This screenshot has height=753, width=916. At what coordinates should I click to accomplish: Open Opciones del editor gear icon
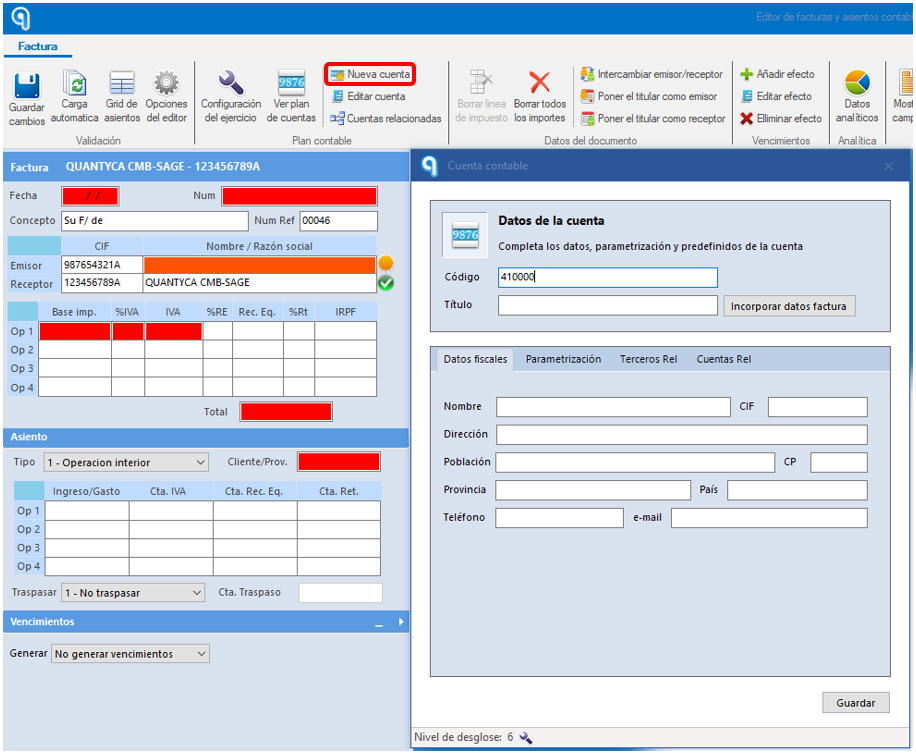point(166,84)
